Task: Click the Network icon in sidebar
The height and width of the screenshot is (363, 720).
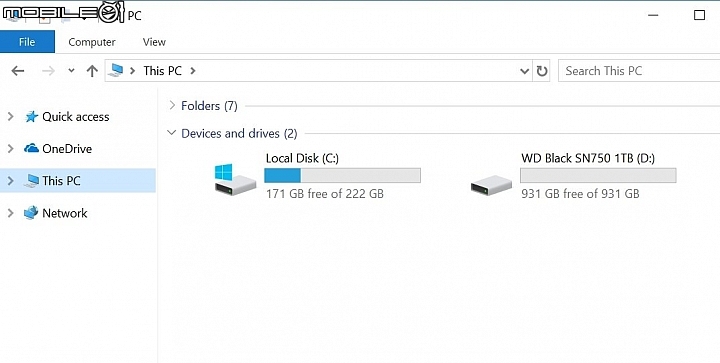Action: click(x=31, y=213)
